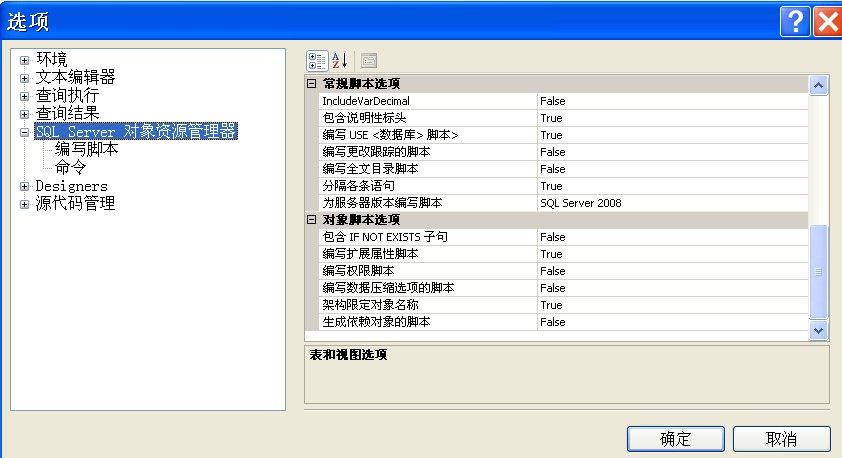
Task: Select the 架构限定对象名称 property
Action: pyautogui.click(x=564, y=305)
